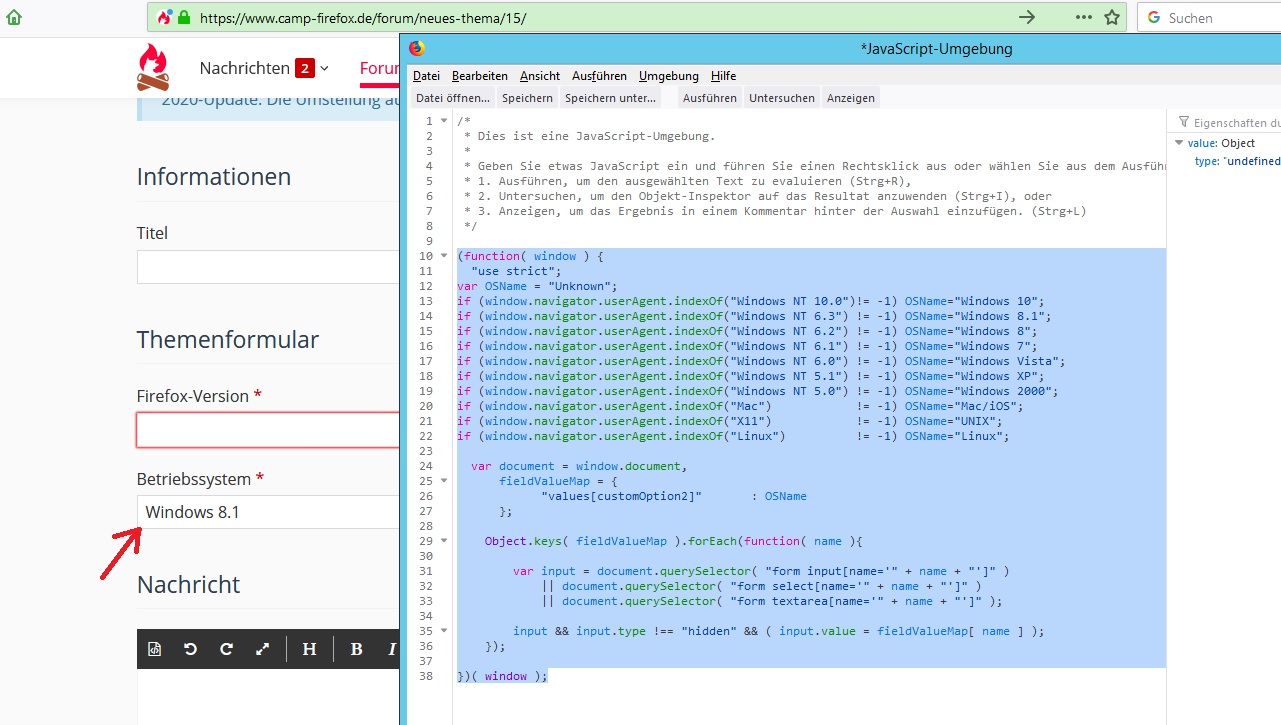
Task: Fold the function block at line 10
Action: (444, 256)
